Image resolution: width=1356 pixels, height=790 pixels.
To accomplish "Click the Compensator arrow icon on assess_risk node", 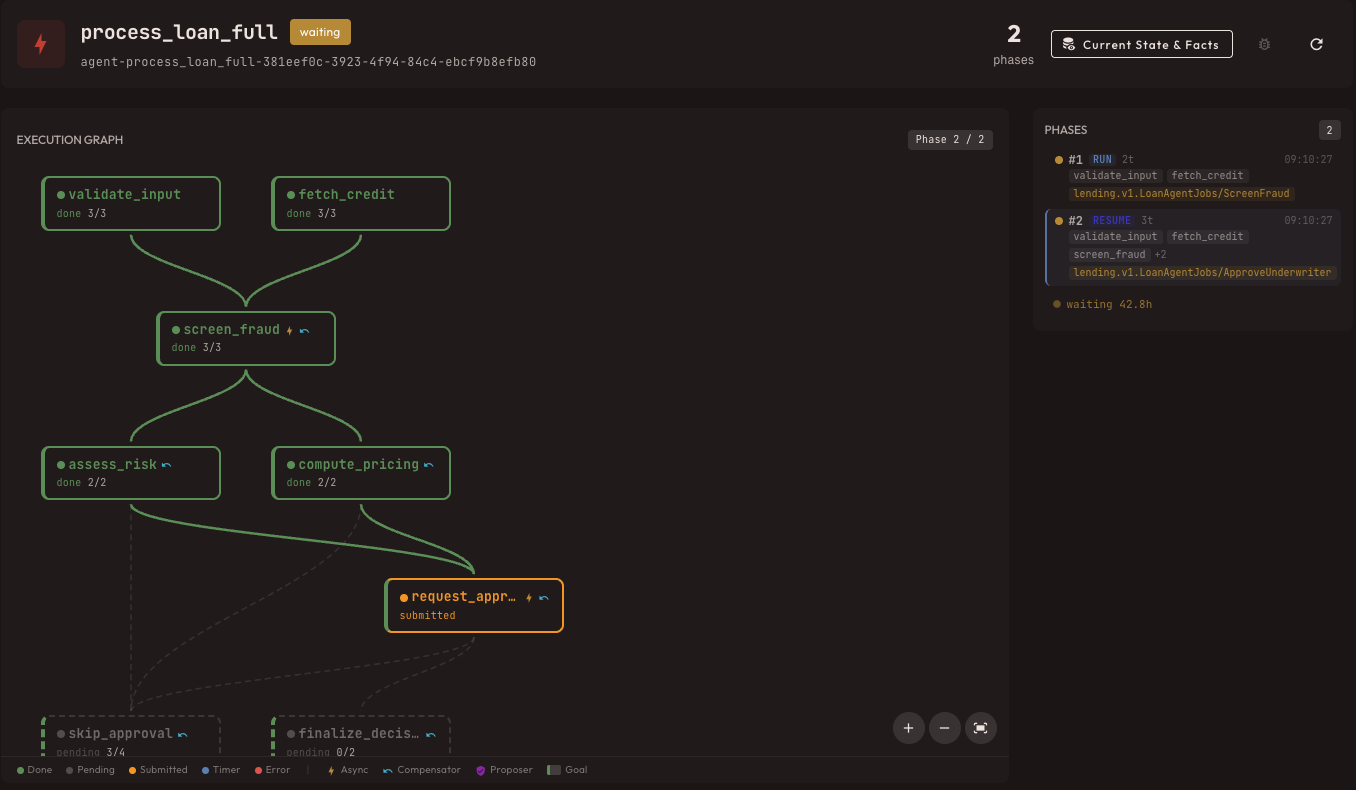I will click(167, 463).
